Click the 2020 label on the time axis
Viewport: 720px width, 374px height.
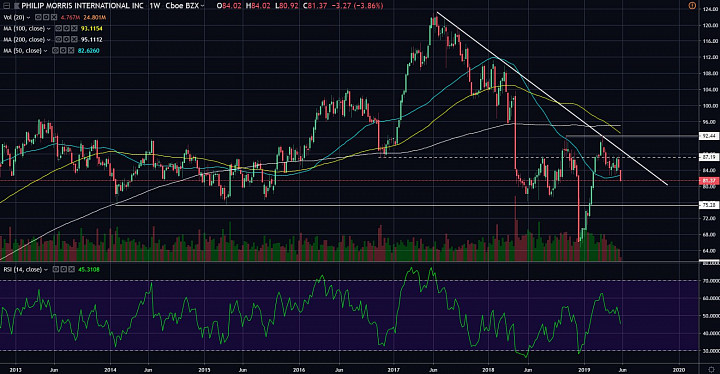679,369
